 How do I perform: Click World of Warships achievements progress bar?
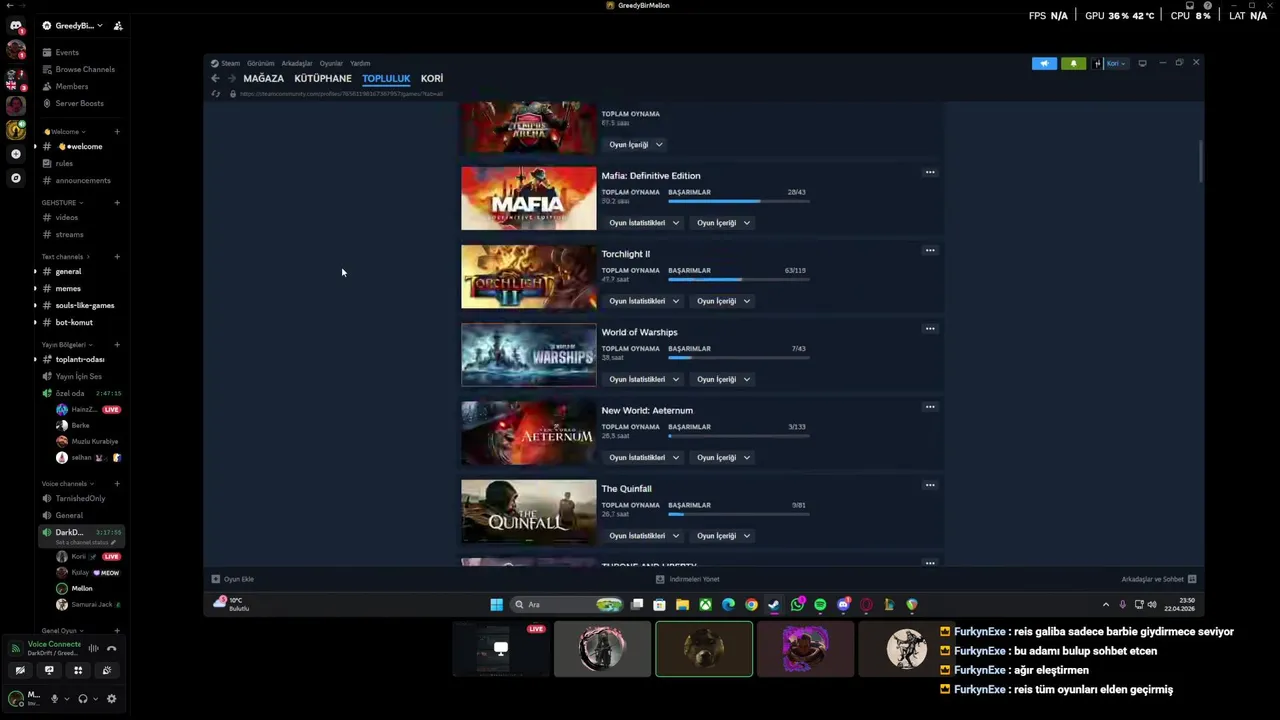coord(739,357)
